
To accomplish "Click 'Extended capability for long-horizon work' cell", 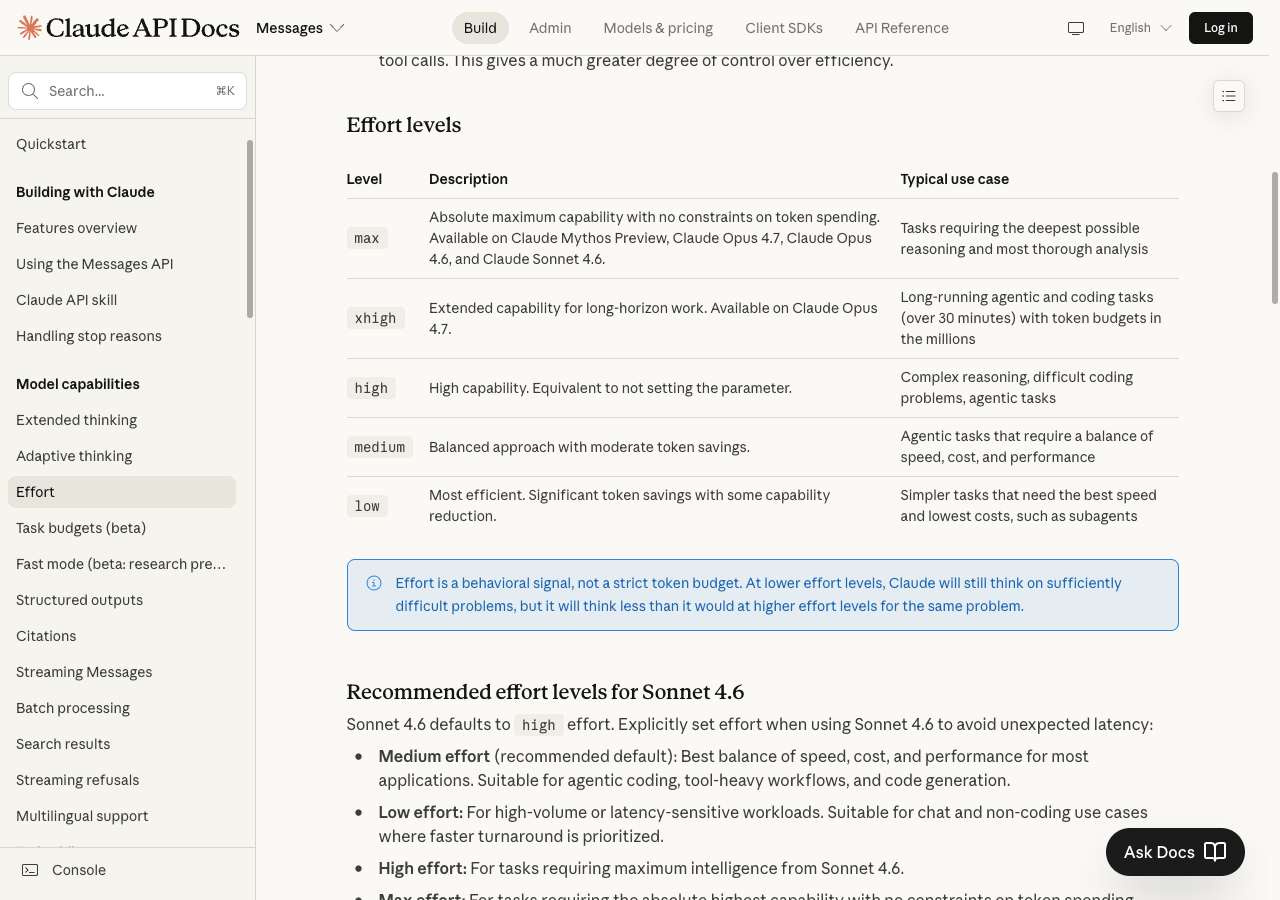I will 653,318.
